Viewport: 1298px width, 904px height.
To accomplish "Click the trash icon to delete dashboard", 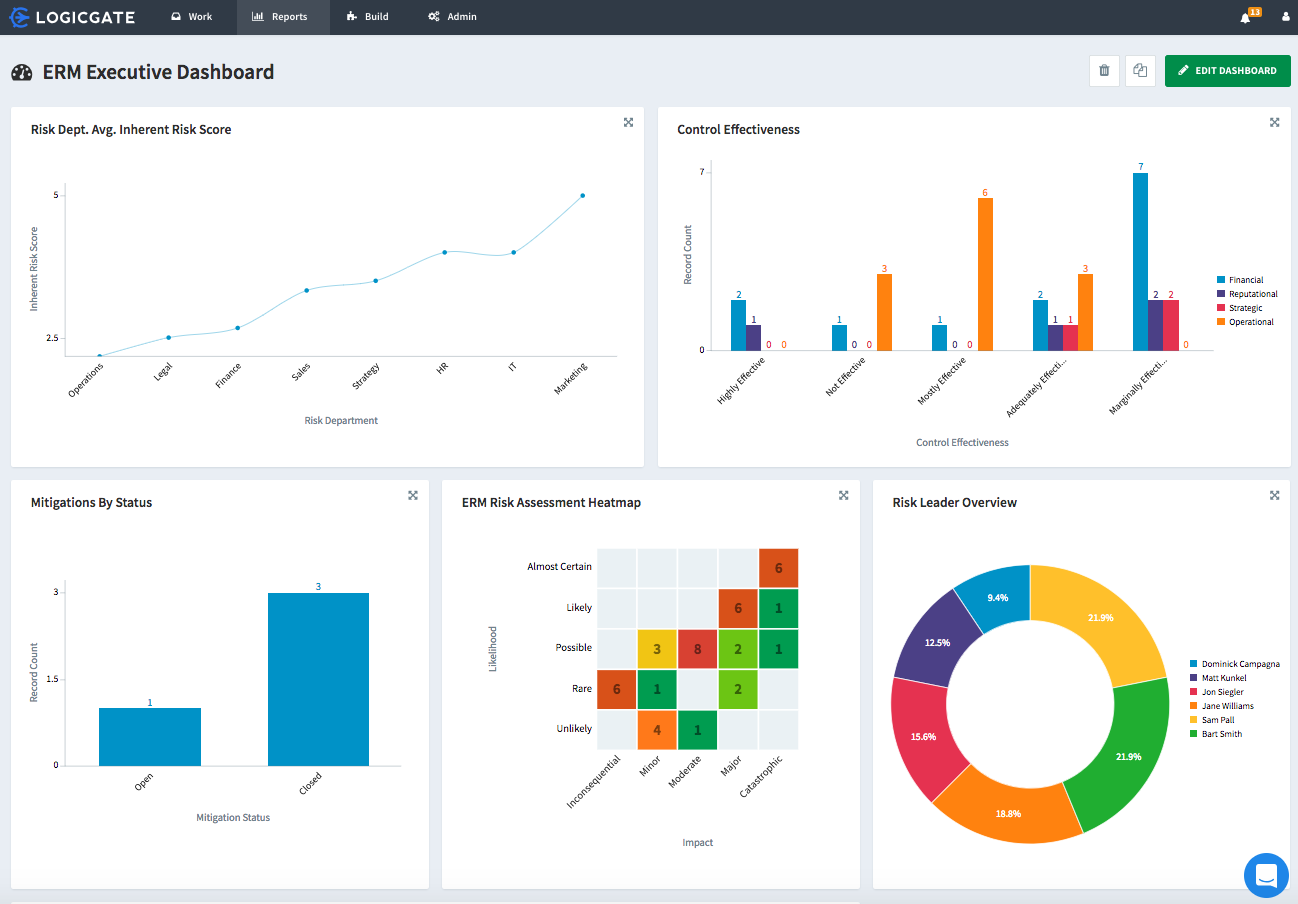I will 1104,71.
